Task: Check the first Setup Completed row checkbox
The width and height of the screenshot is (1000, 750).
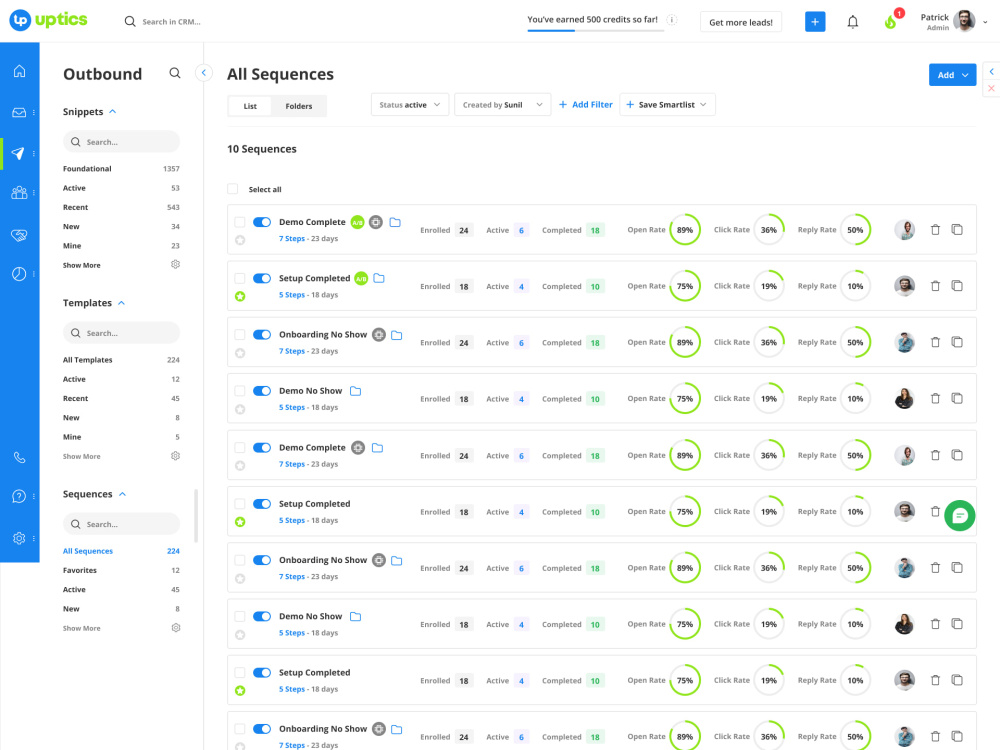Action: coord(240,278)
